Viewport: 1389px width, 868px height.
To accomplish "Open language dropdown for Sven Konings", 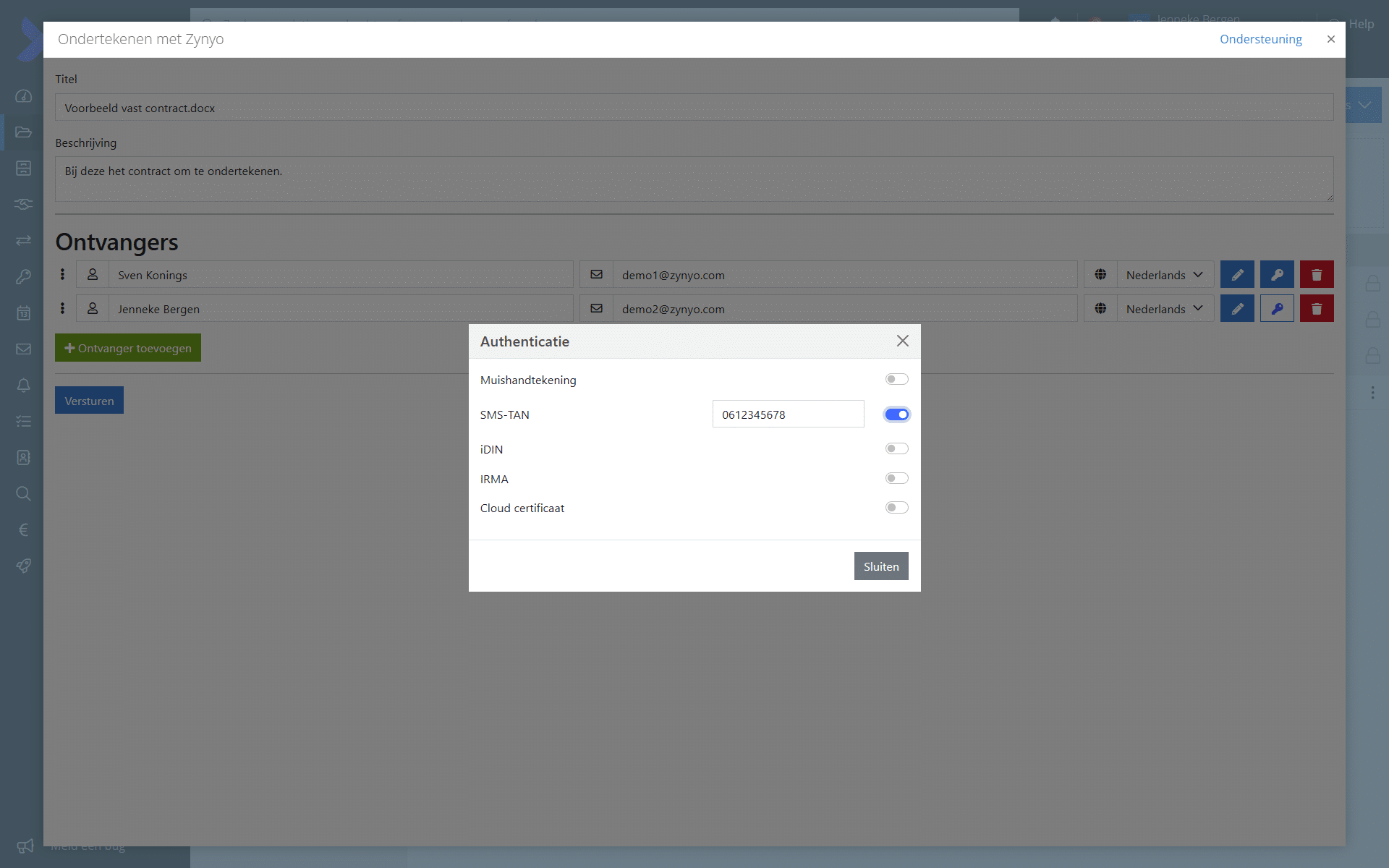I will click(1164, 275).
